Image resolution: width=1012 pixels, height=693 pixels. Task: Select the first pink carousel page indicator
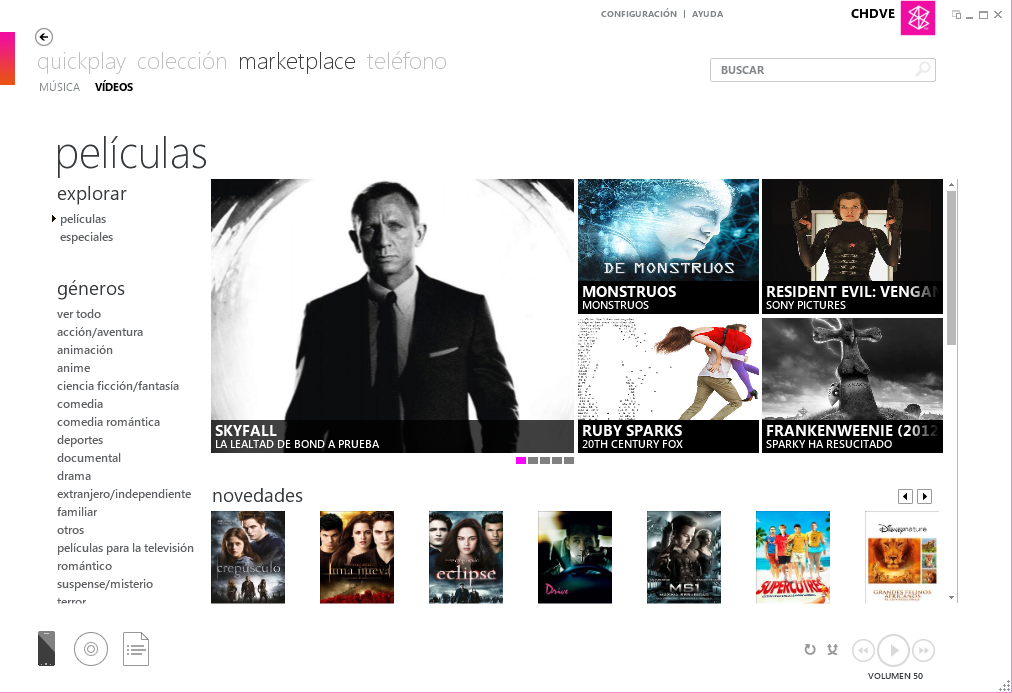(x=521, y=461)
